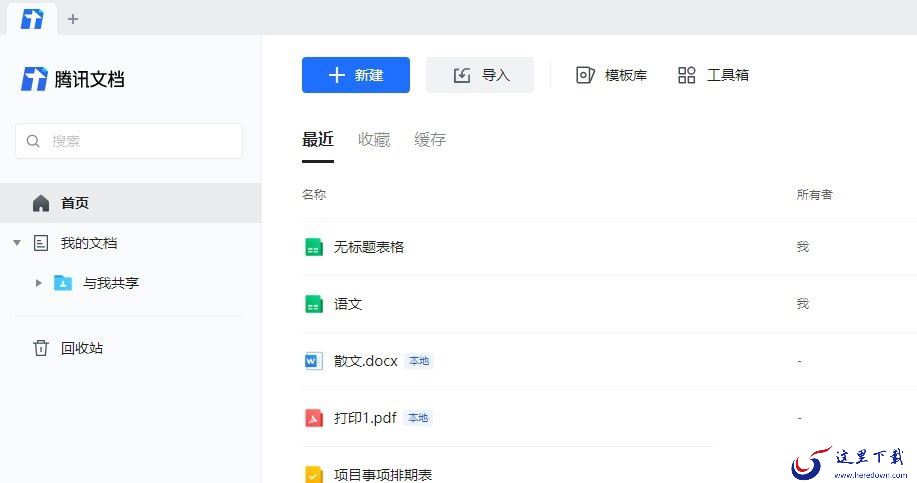The width and height of the screenshot is (917, 483).
Task: Open the 无标题表格 file
Action: tap(369, 247)
